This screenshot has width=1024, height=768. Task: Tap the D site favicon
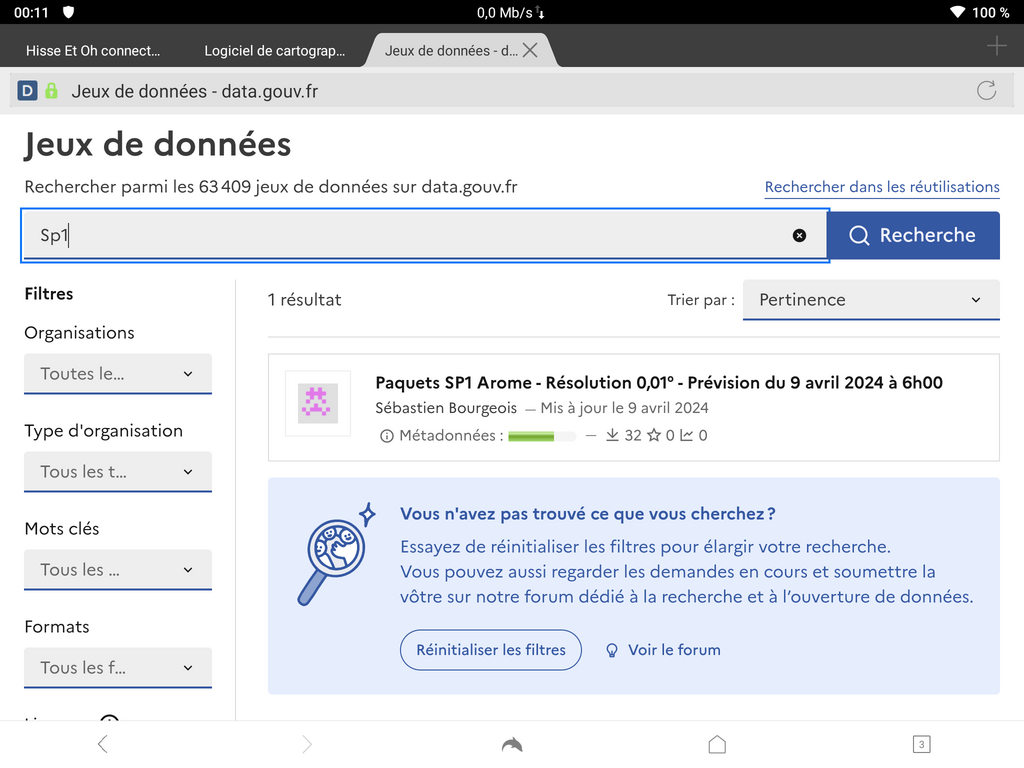(x=27, y=91)
